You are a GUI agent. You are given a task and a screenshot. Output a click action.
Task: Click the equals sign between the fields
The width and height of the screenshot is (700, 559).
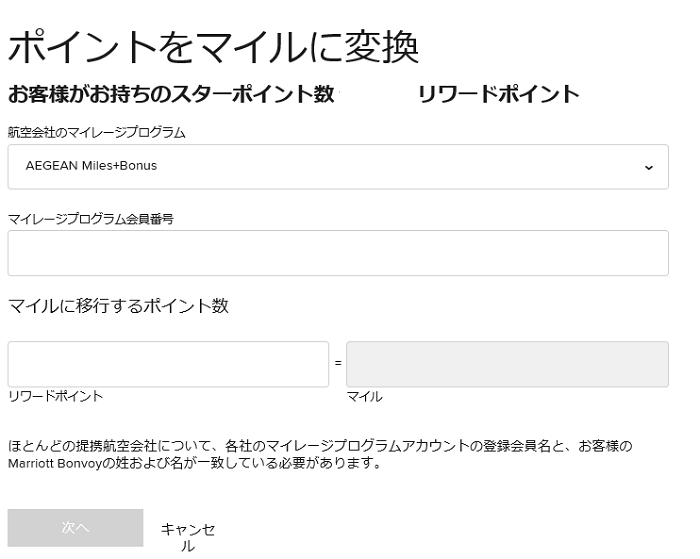coord(338,363)
